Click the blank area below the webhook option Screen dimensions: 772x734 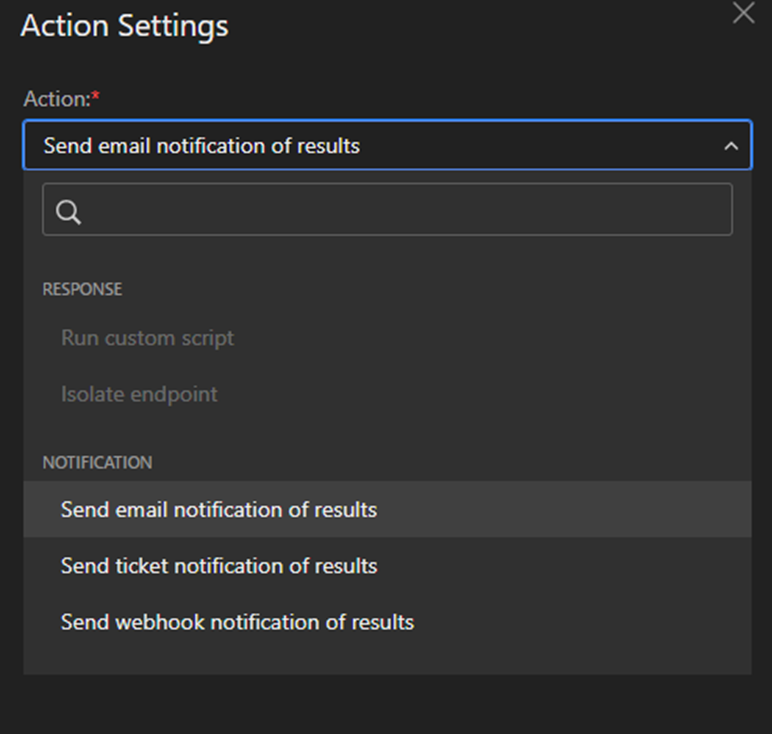click(x=386, y=657)
